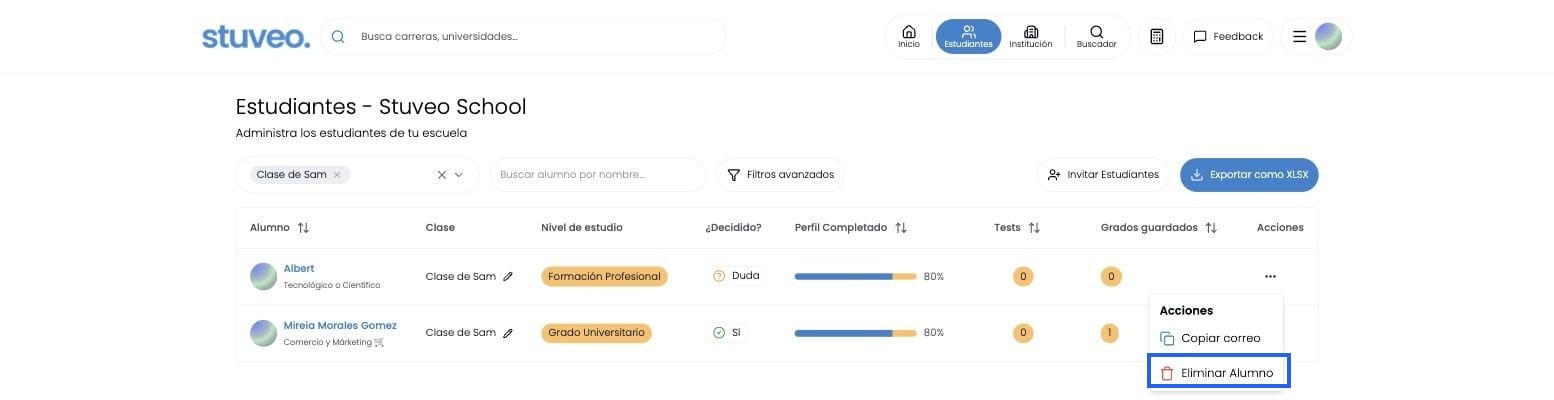Click Mireia's Tests count badge

(1022, 333)
